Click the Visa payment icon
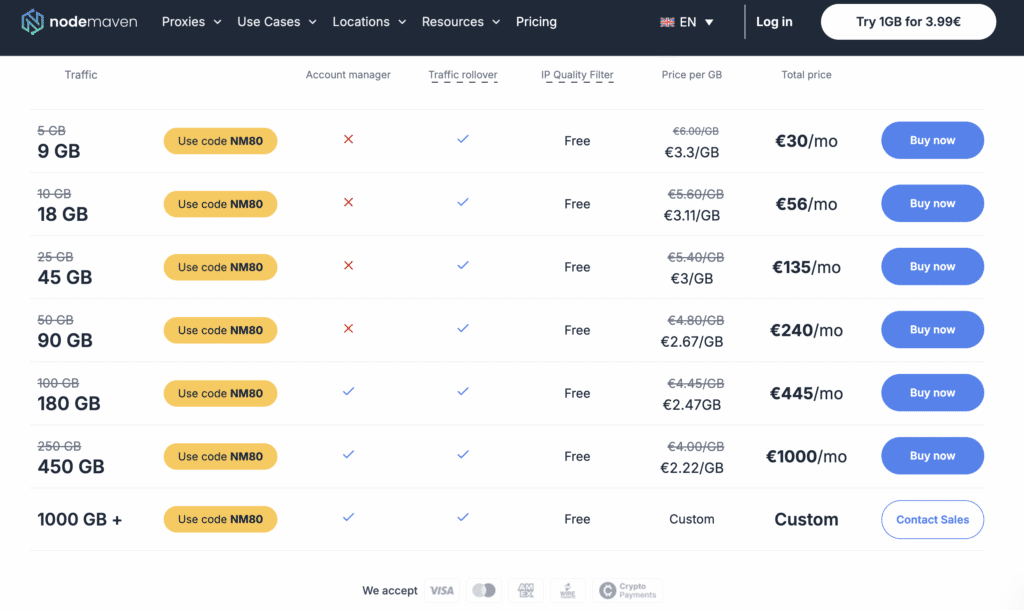This screenshot has height=610, width=1024. click(441, 591)
